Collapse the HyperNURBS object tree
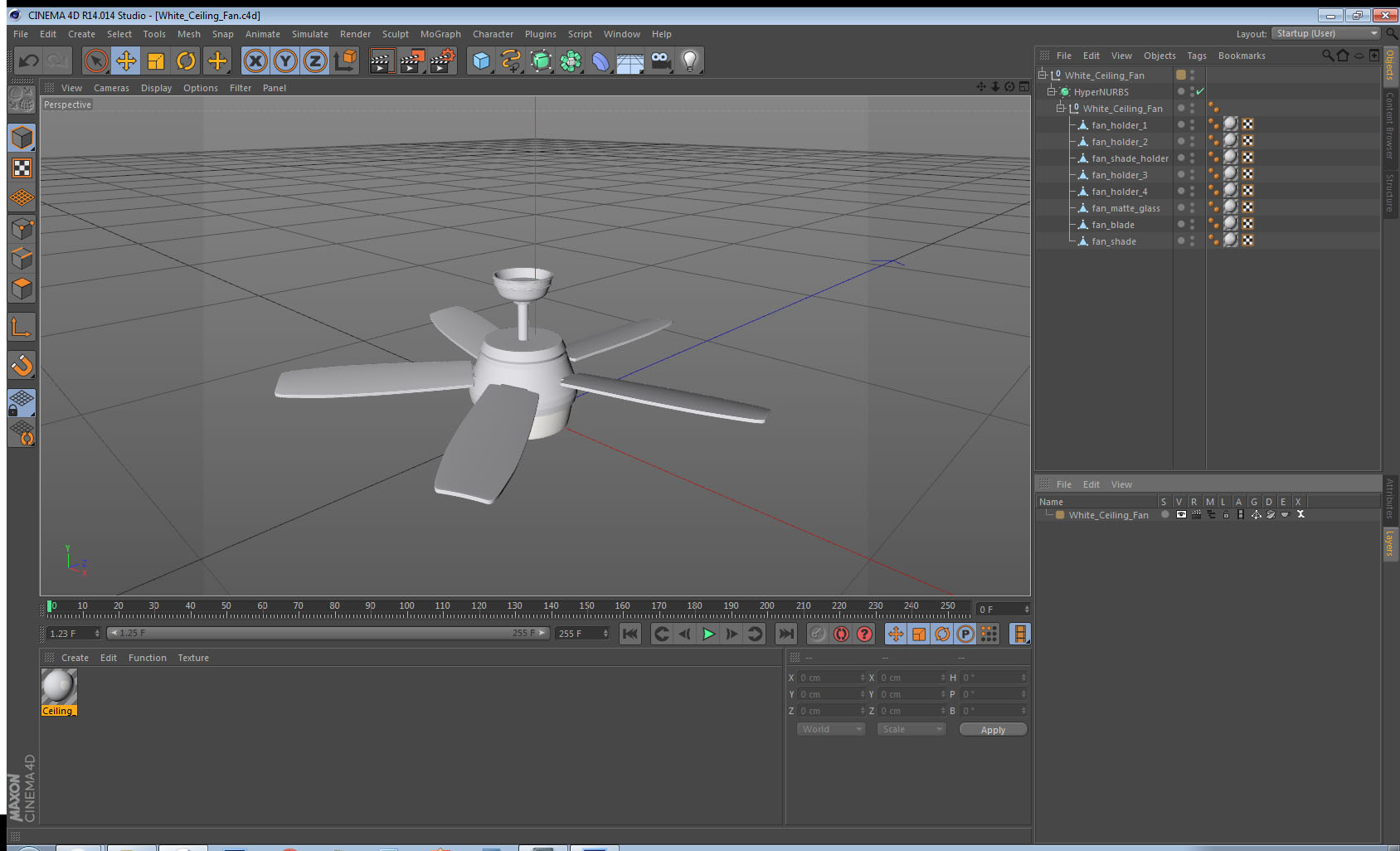 1052,91
